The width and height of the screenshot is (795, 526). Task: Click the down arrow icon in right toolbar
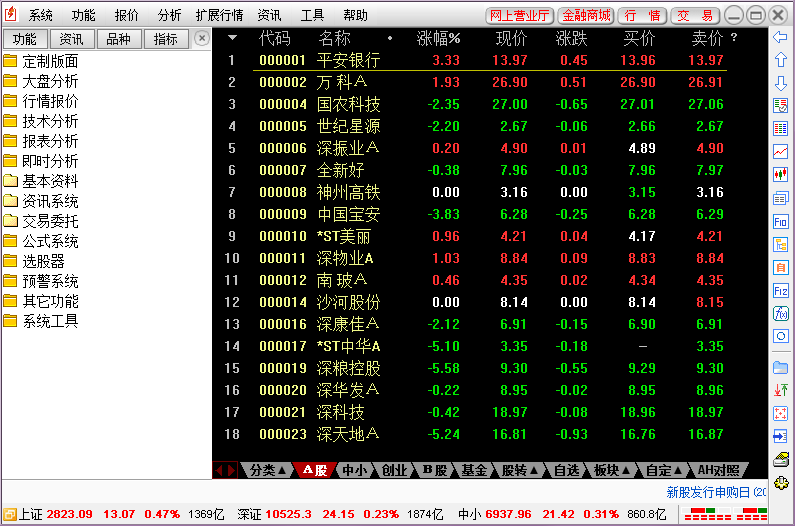[781, 83]
